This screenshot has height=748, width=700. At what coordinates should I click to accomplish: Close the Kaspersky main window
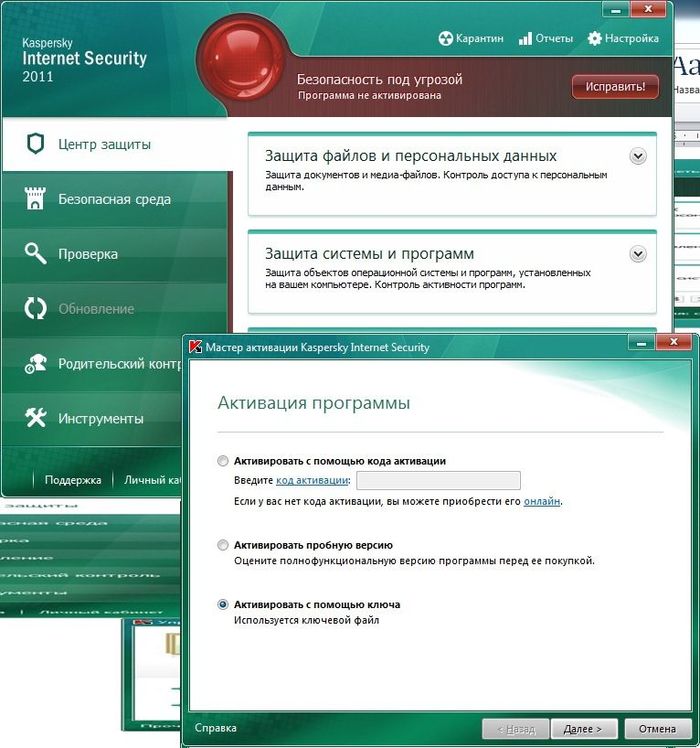coord(648,10)
